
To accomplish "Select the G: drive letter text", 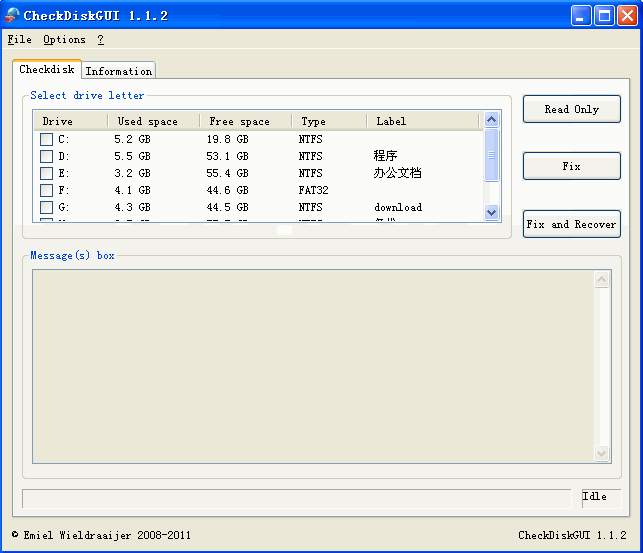I will click(x=64, y=207).
